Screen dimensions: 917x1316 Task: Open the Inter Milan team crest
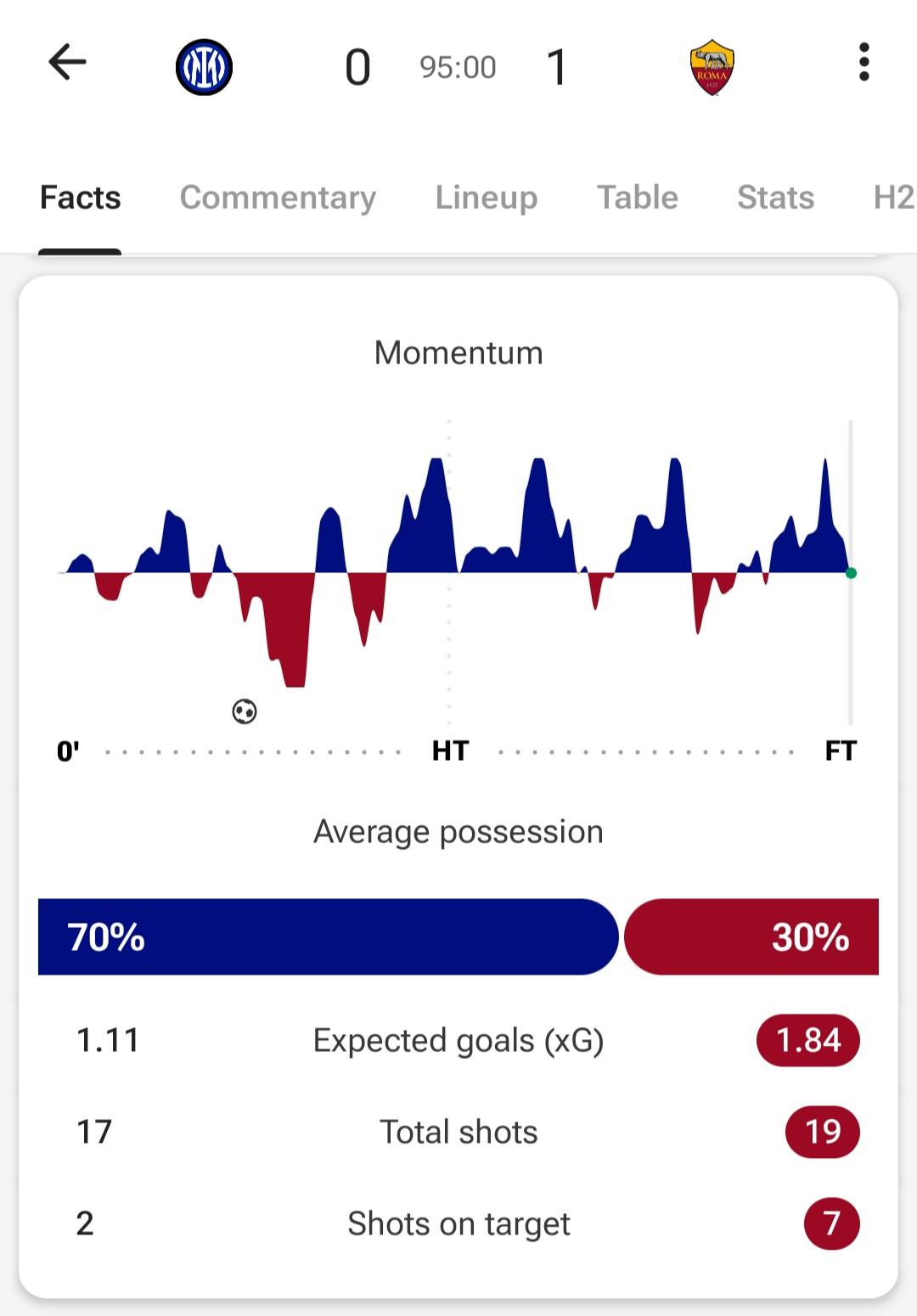point(204,67)
